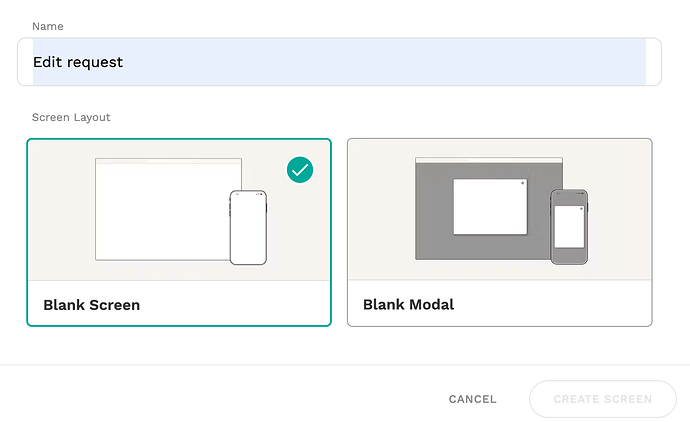Click the small close dot on desktop modal illustration
This screenshot has width=690, height=422.
tap(522, 183)
